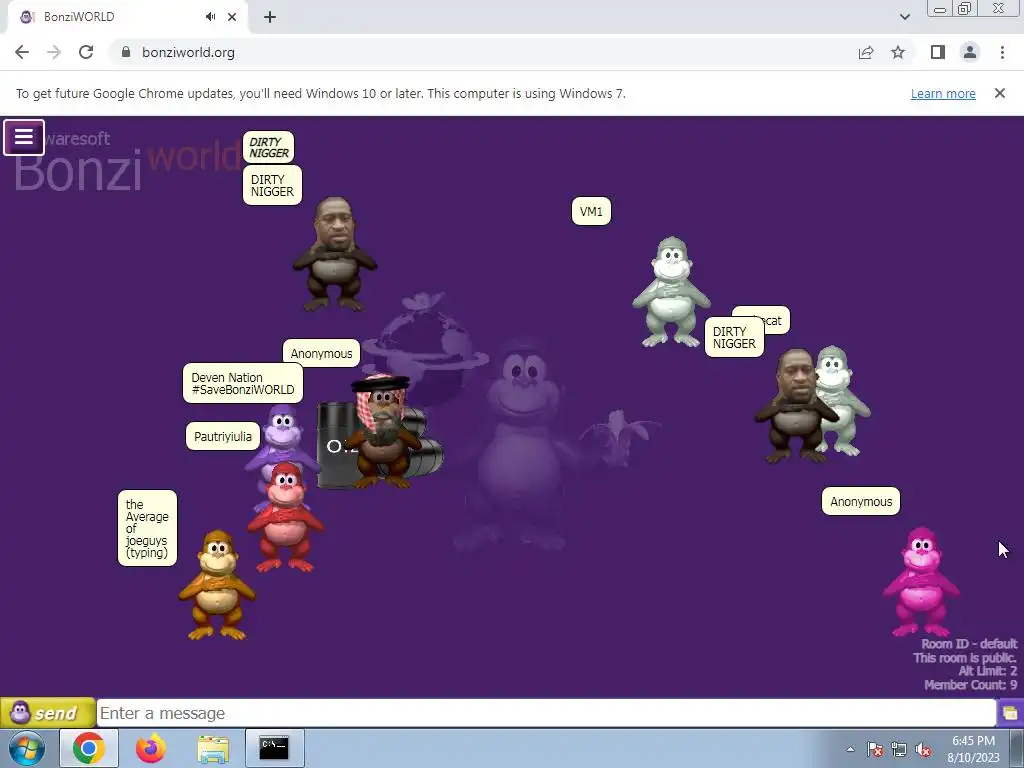Click the yellow send button
This screenshot has width=1024, height=768.
[48, 712]
